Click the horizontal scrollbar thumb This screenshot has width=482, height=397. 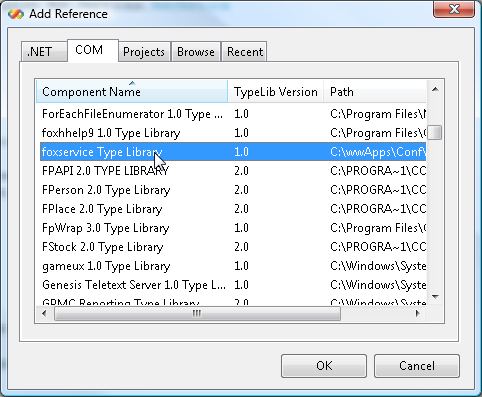click(x=197, y=313)
